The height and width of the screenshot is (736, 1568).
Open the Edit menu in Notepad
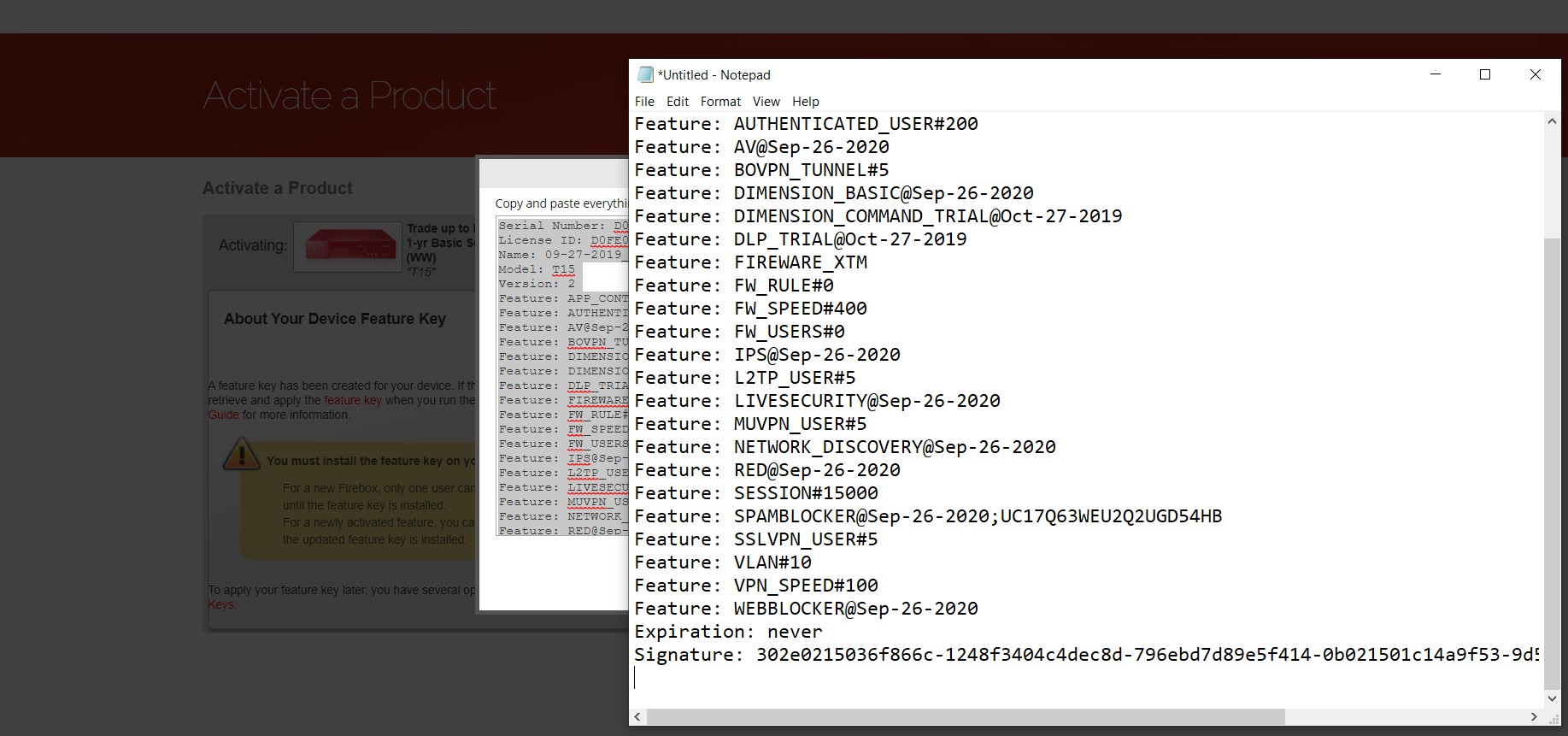pos(678,101)
